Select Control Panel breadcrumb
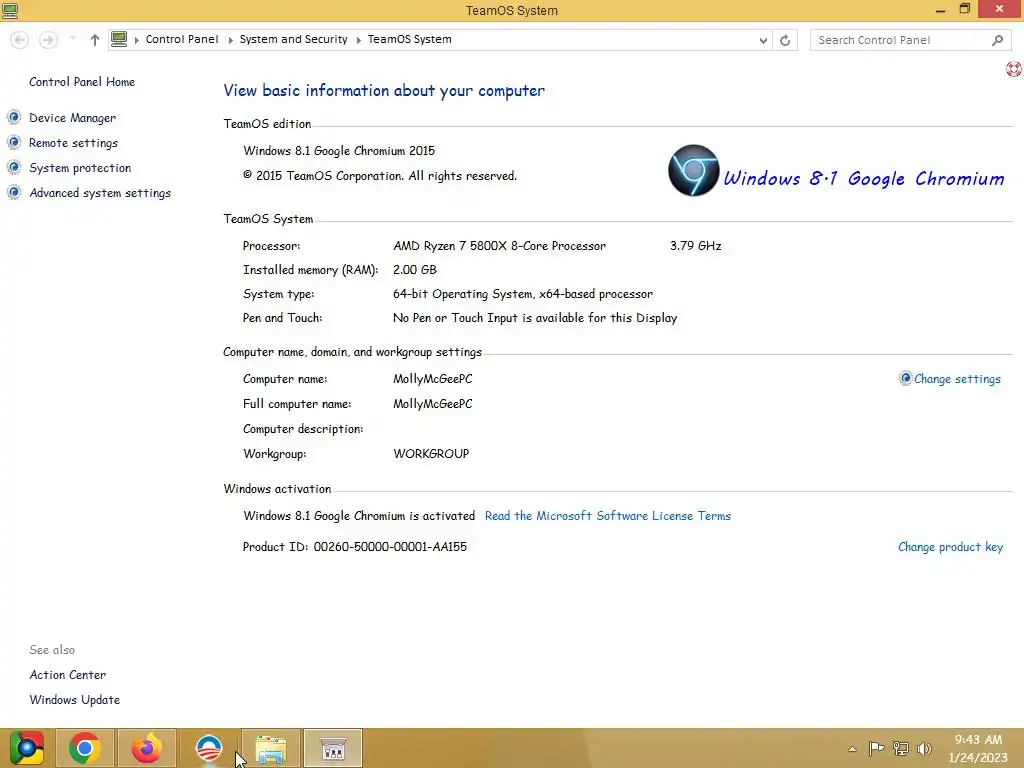This screenshot has width=1024, height=768. click(x=182, y=39)
